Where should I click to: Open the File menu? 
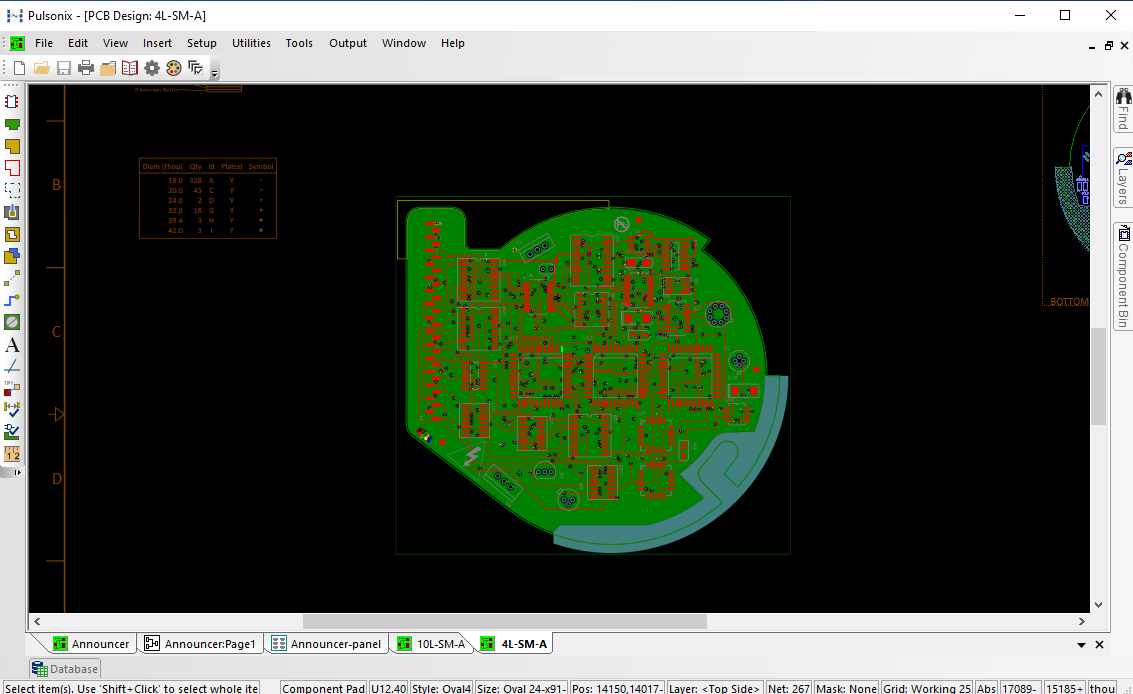tap(44, 43)
